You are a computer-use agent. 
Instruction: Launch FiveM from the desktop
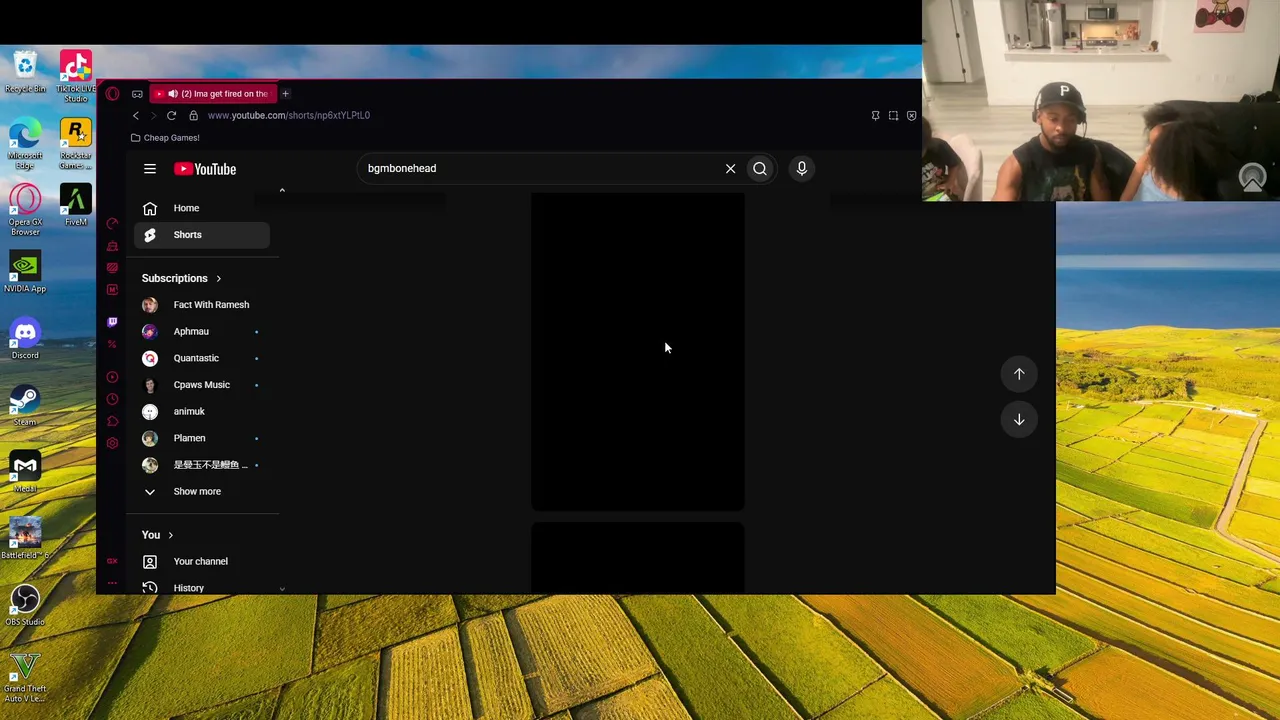(76, 206)
